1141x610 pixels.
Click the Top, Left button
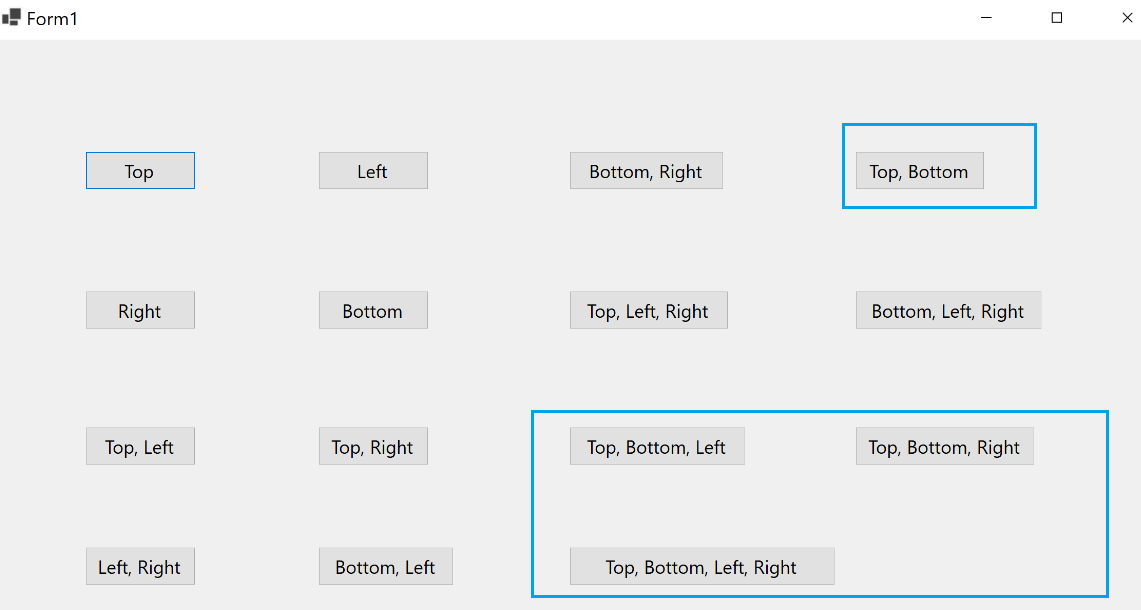140,446
